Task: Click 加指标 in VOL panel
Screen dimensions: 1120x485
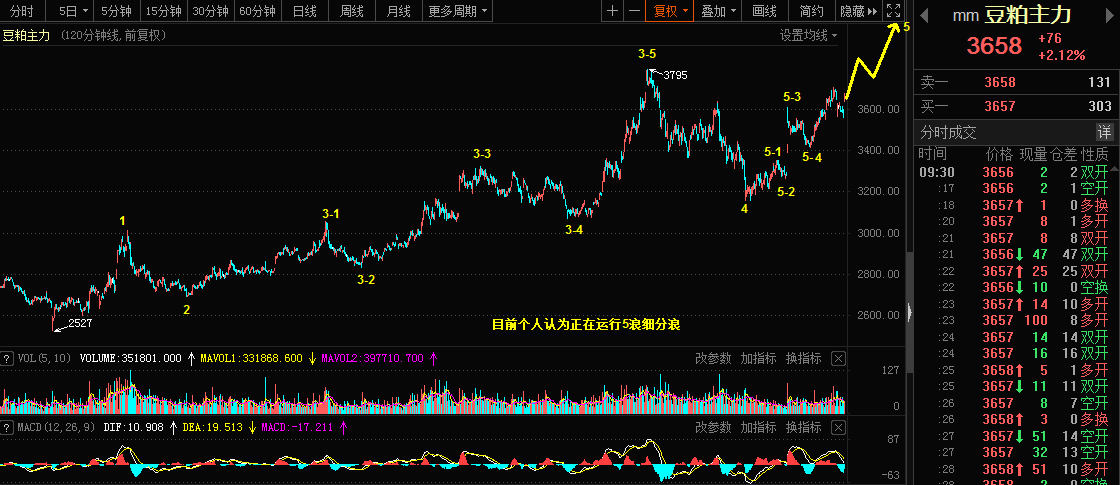Action: tap(759, 358)
